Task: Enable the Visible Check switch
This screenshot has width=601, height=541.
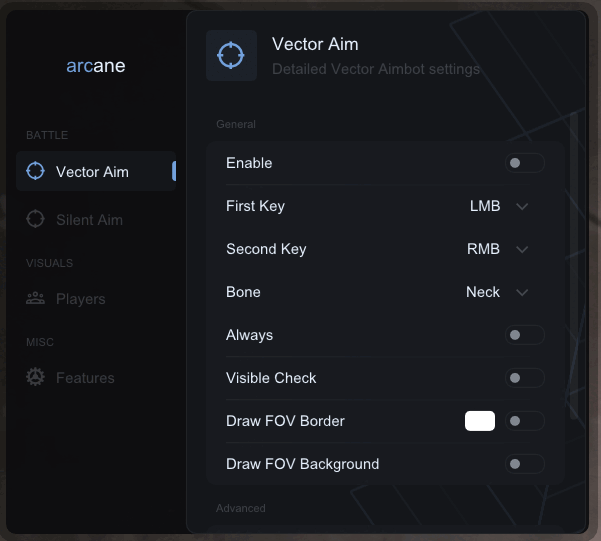Action: pos(524,378)
